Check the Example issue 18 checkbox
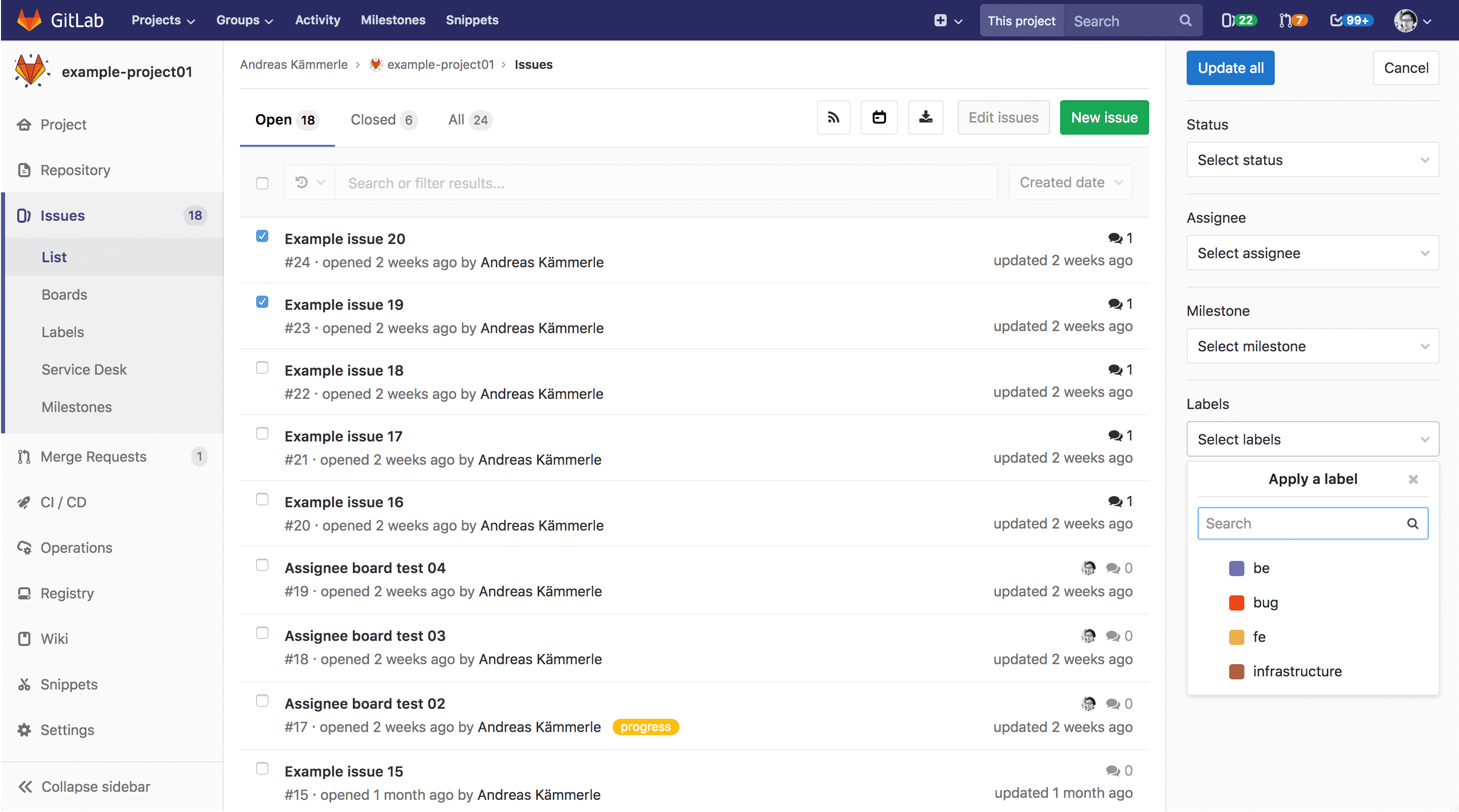The width and height of the screenshot is (1459, 812). click(x=262, y=368)
